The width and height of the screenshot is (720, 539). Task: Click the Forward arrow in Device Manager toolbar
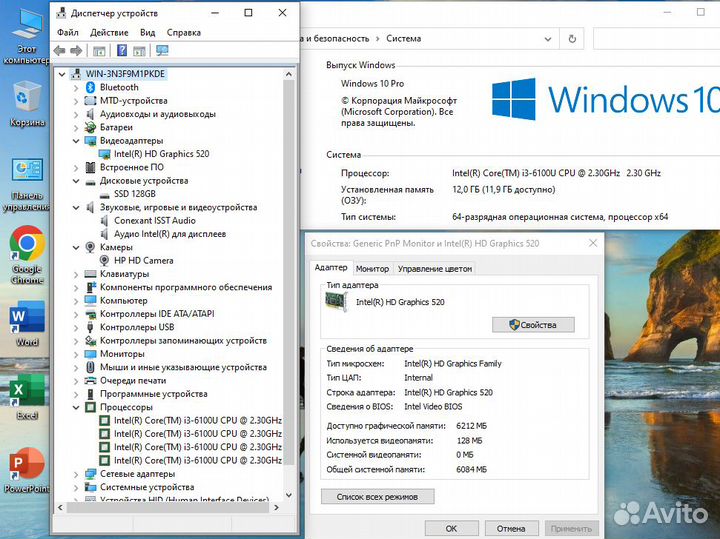pos(76,51)
